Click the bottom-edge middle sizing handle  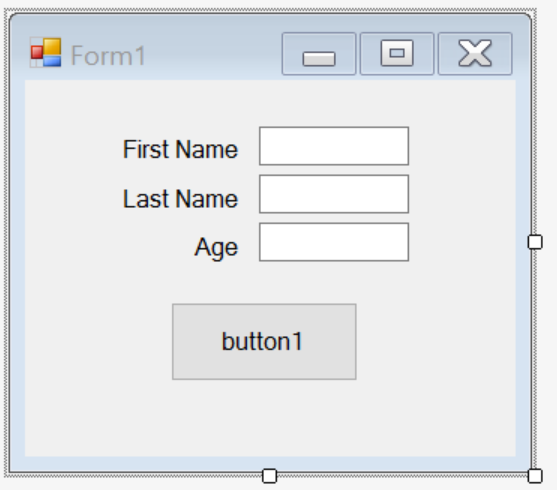click(269, 476)
